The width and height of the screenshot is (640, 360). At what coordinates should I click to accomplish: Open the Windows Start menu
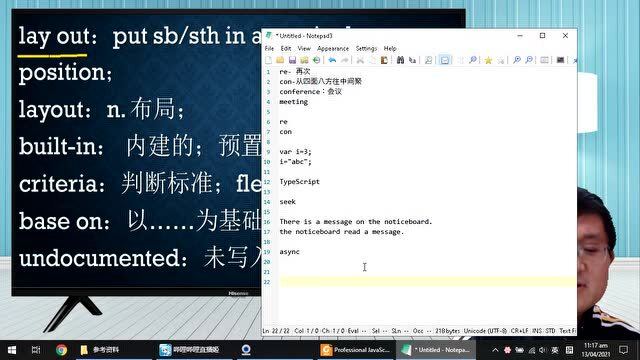coord(12,350)
